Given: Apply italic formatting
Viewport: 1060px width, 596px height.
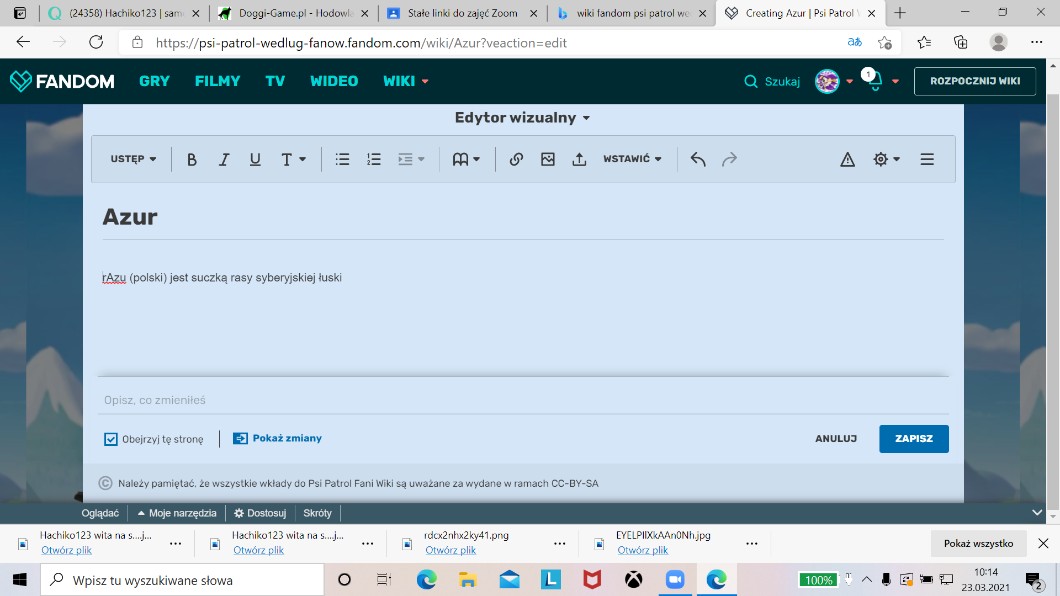Looking at the screenshot, I should click(224, 159).
